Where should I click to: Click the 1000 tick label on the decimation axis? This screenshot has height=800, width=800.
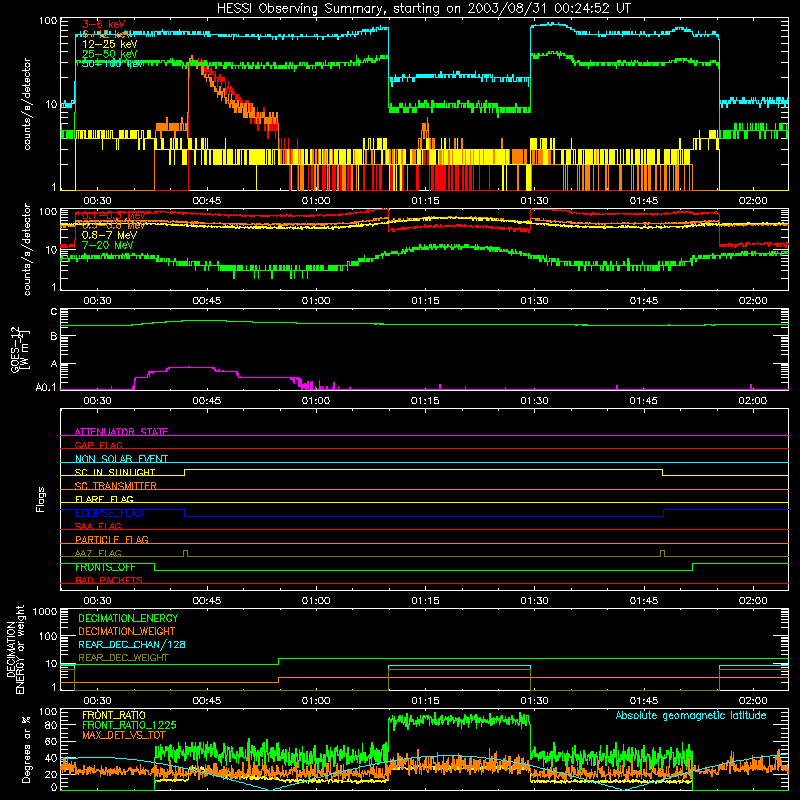pos(45,611)
